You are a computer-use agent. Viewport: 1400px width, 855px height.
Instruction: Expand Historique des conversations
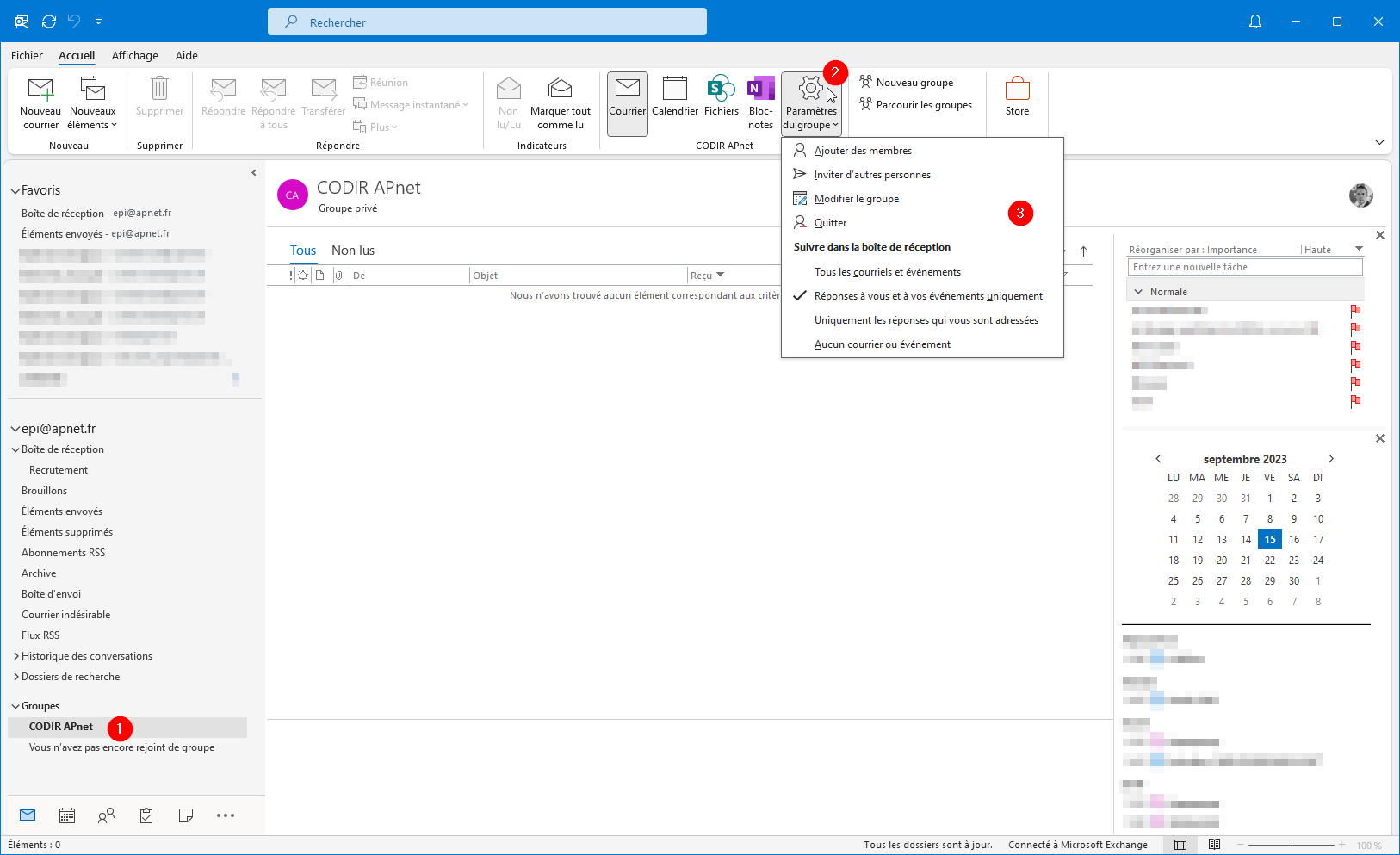coord(15,656)
